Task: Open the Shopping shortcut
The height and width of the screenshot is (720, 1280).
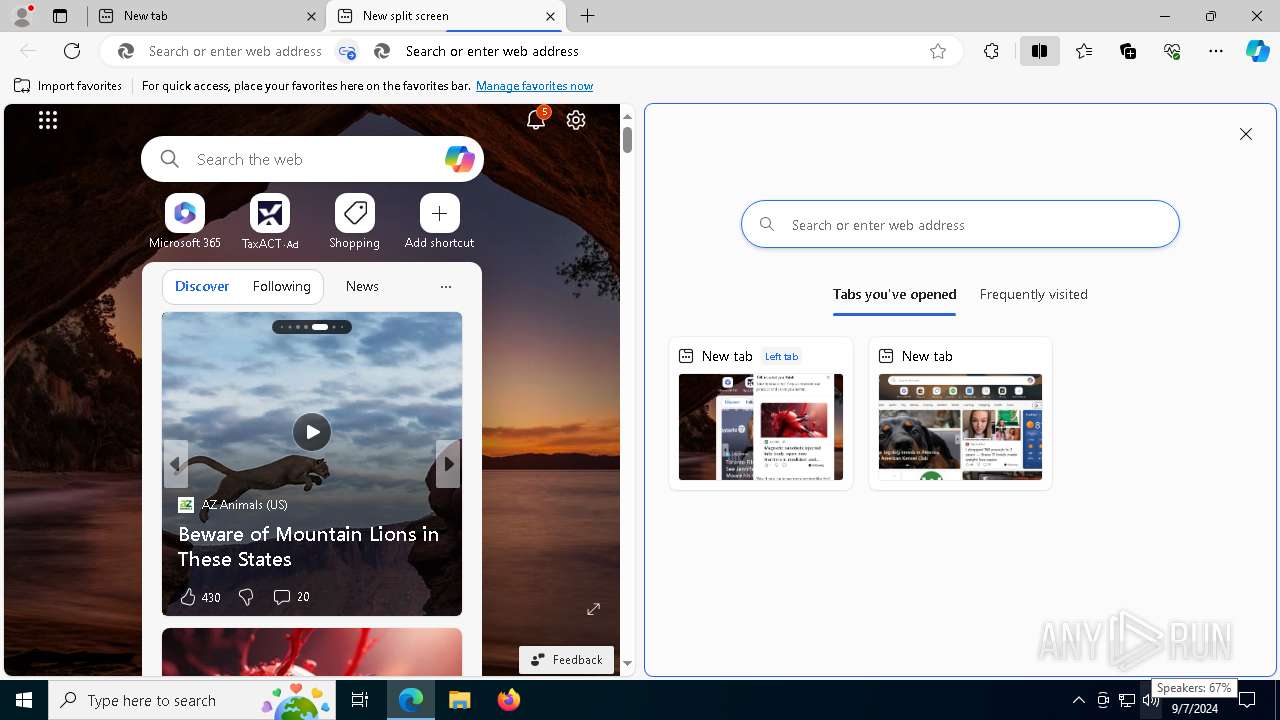Action: click(354, 222)
